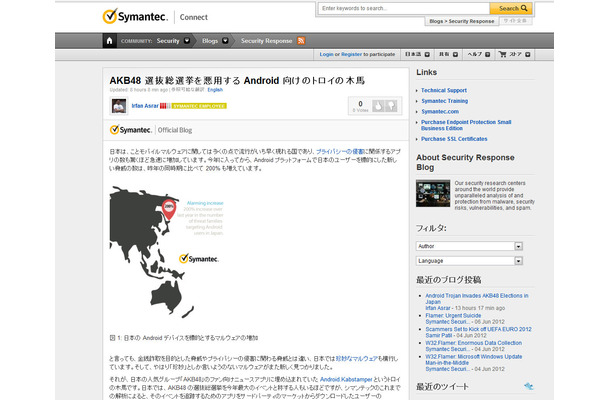Open the English translation link
This screenshot has height=400, width=610.
point(215,90)
